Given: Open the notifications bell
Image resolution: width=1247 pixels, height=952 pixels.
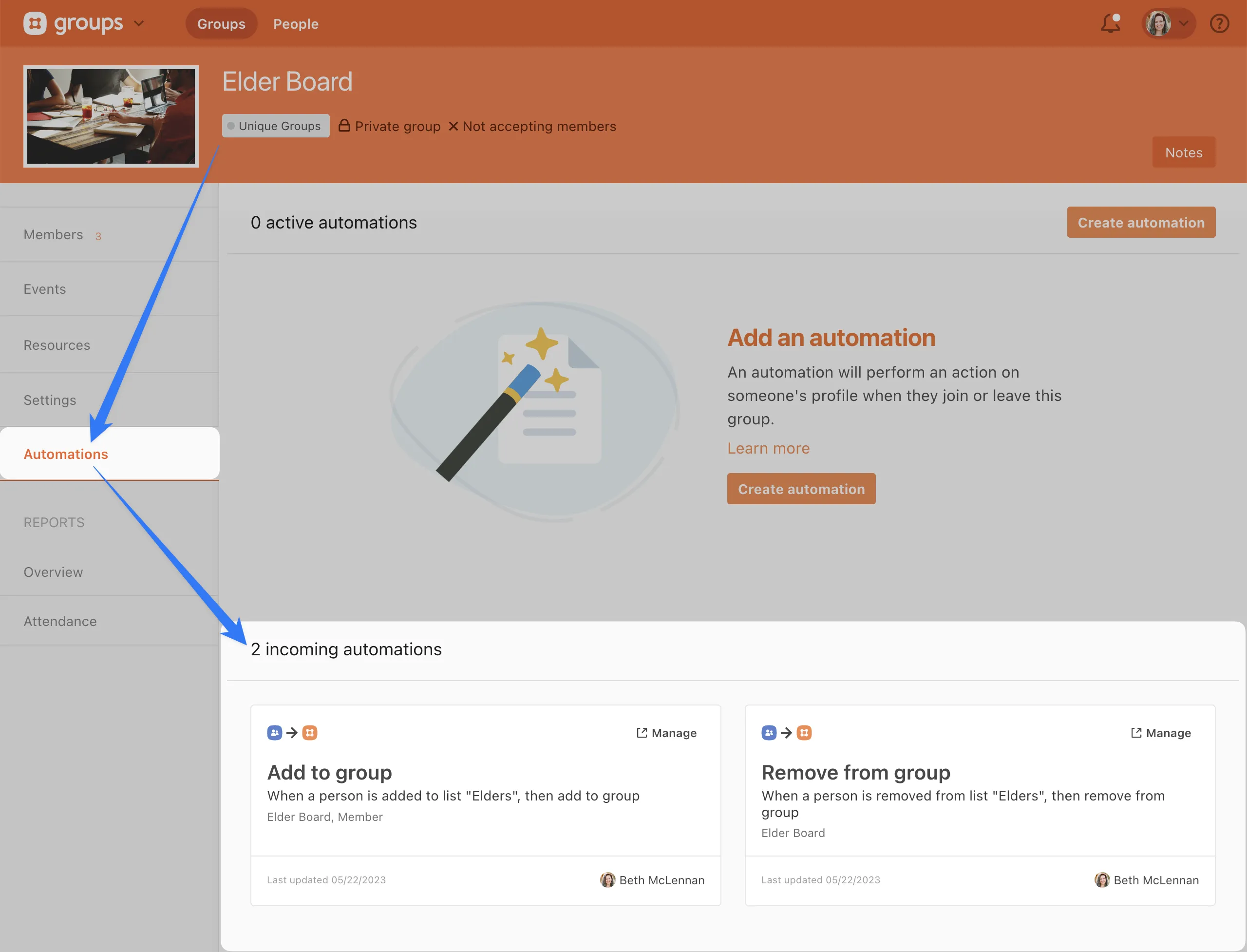Looking at the screenshot, I should pyautogui.click(x=1110, y=24).
